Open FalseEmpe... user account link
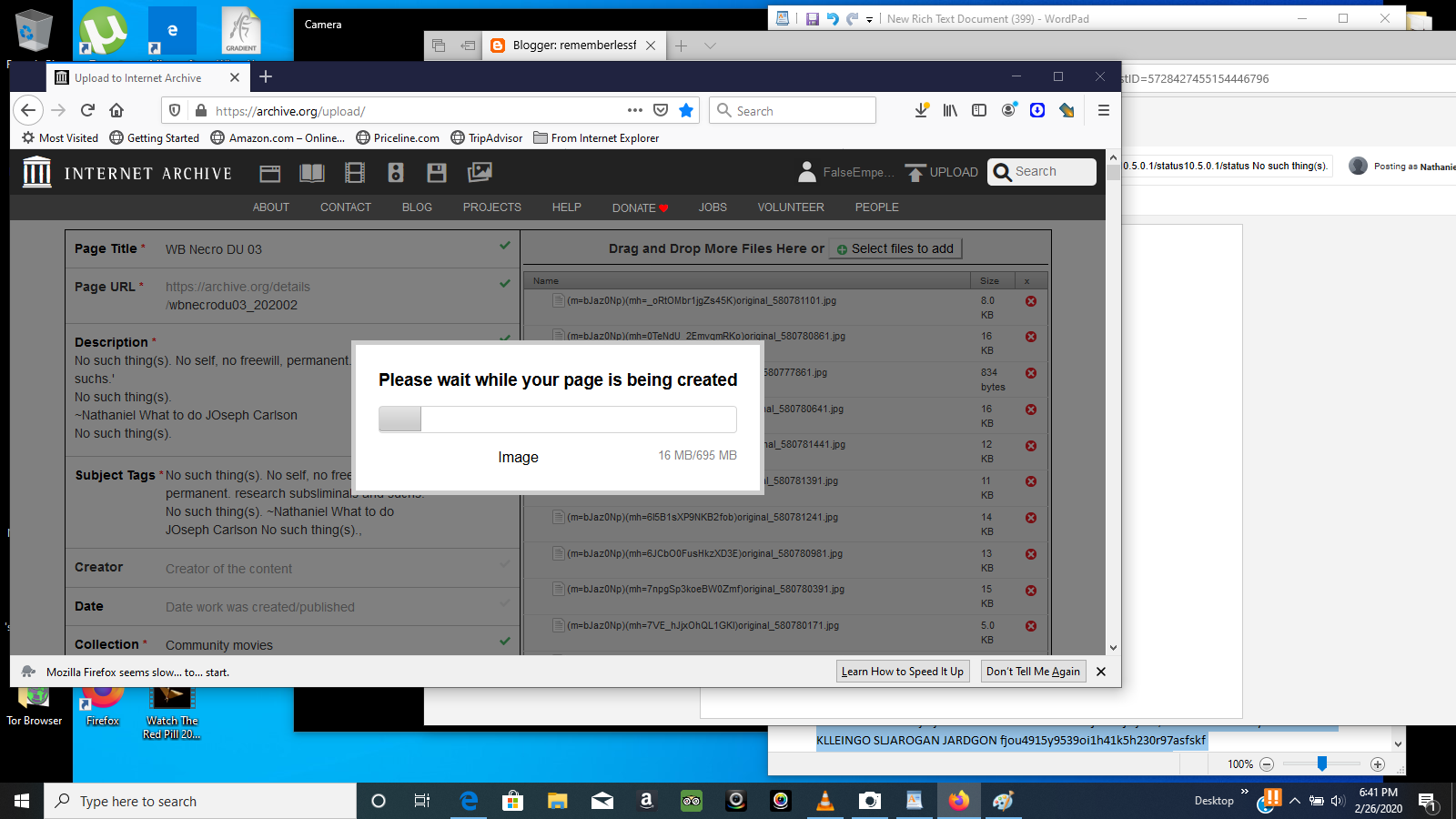Image resolution: width=1456 pixels, height=819 pixels. point(846,172)
